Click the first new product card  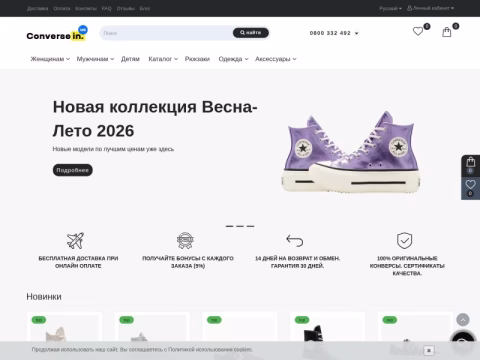click(x=64, y=328)
